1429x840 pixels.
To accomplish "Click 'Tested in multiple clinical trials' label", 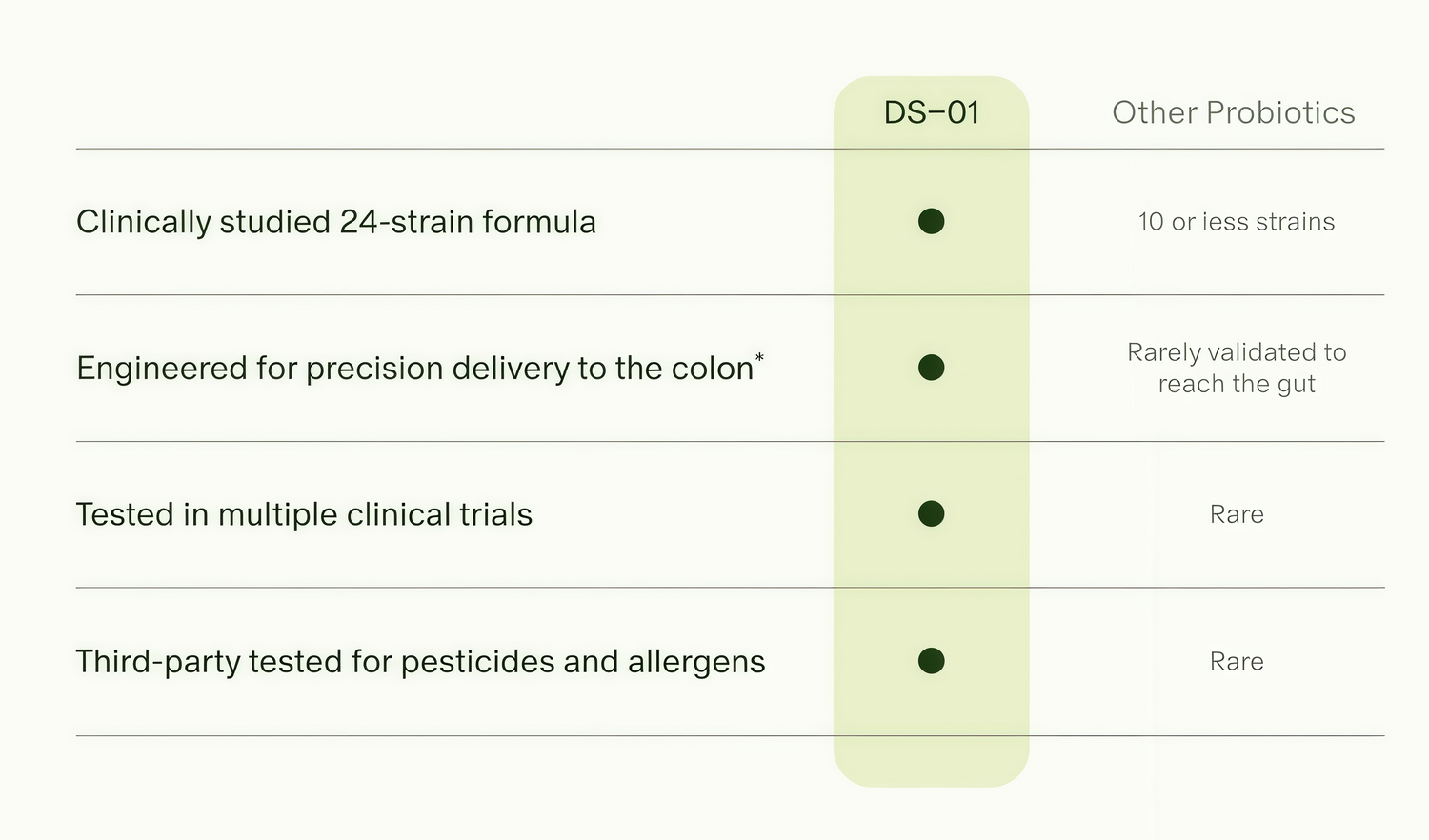I will pos(304,515).
